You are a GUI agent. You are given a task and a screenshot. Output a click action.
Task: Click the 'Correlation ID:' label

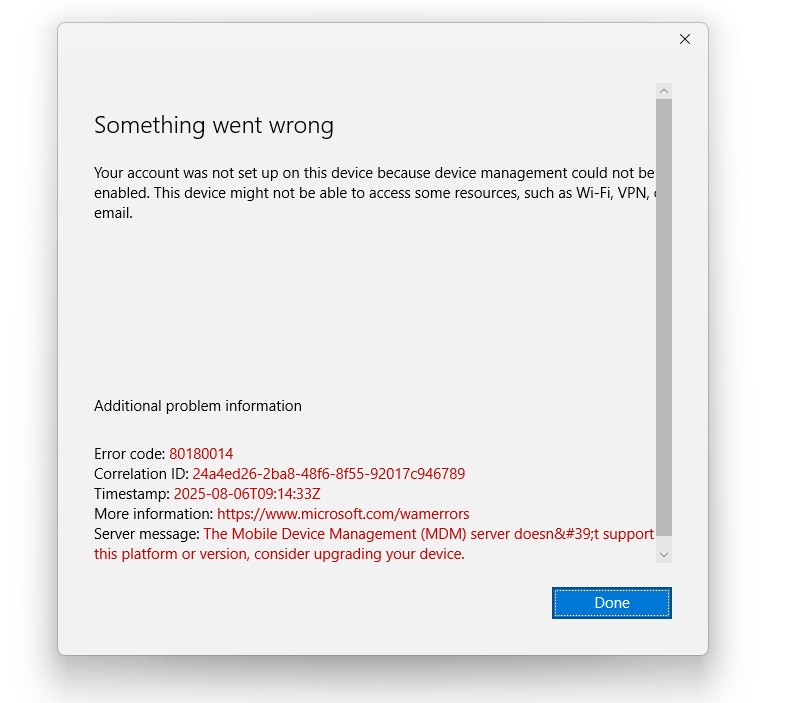tap(141, 474)
